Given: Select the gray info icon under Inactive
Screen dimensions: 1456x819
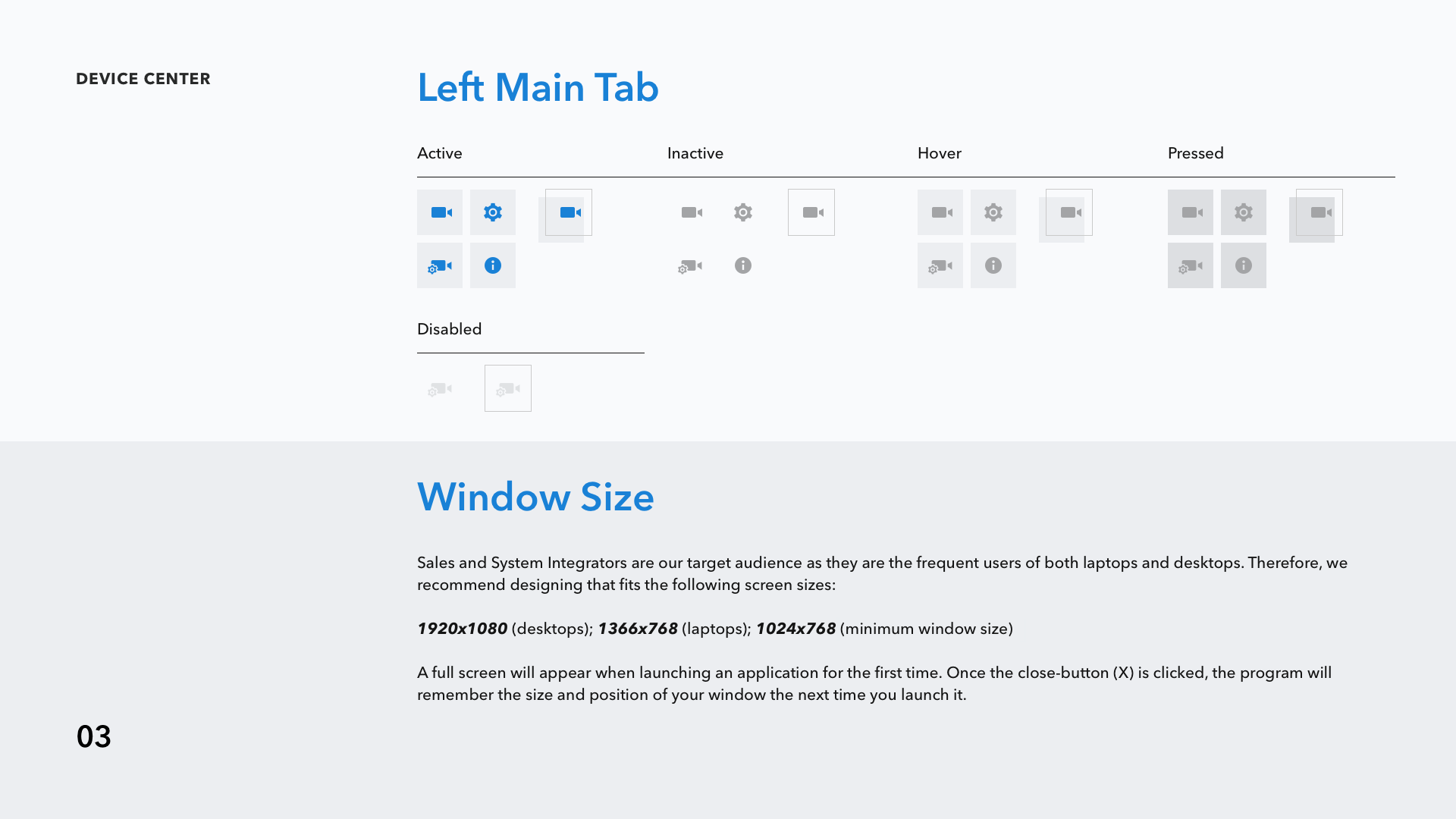Looking at the screenshot, I should click(743, 265).
